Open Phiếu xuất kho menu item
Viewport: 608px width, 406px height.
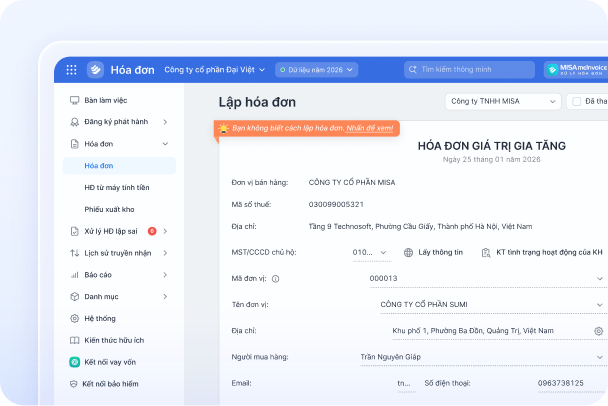tap(109, 210)
